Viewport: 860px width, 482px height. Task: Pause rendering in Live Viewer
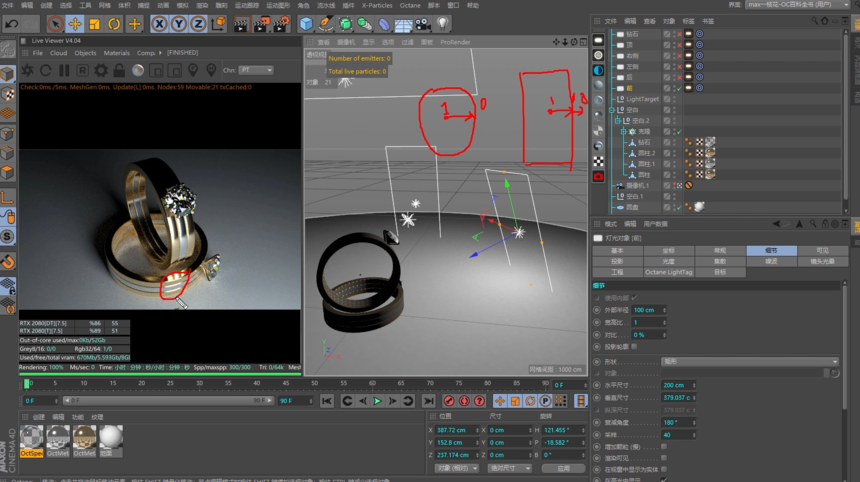pos(64,70)
